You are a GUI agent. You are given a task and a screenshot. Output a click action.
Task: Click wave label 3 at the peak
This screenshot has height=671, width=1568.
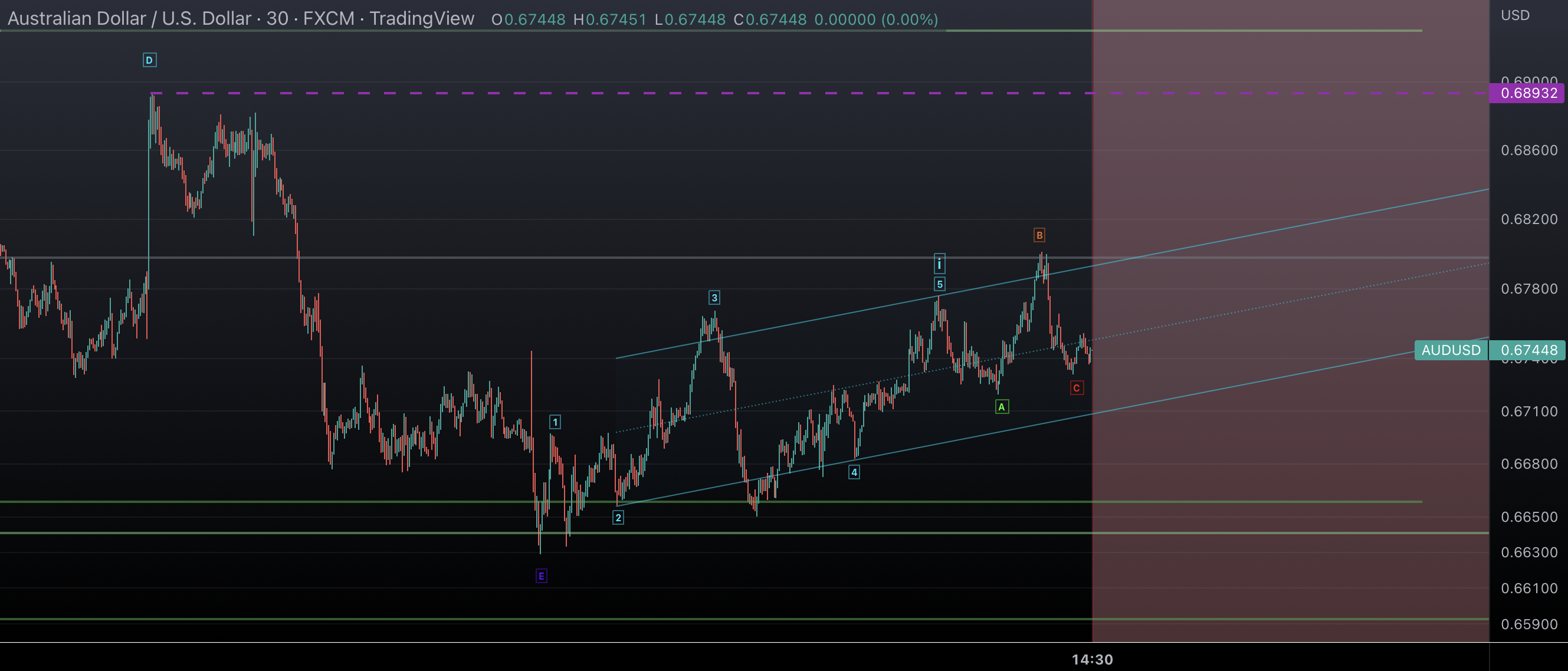[714, 298]
